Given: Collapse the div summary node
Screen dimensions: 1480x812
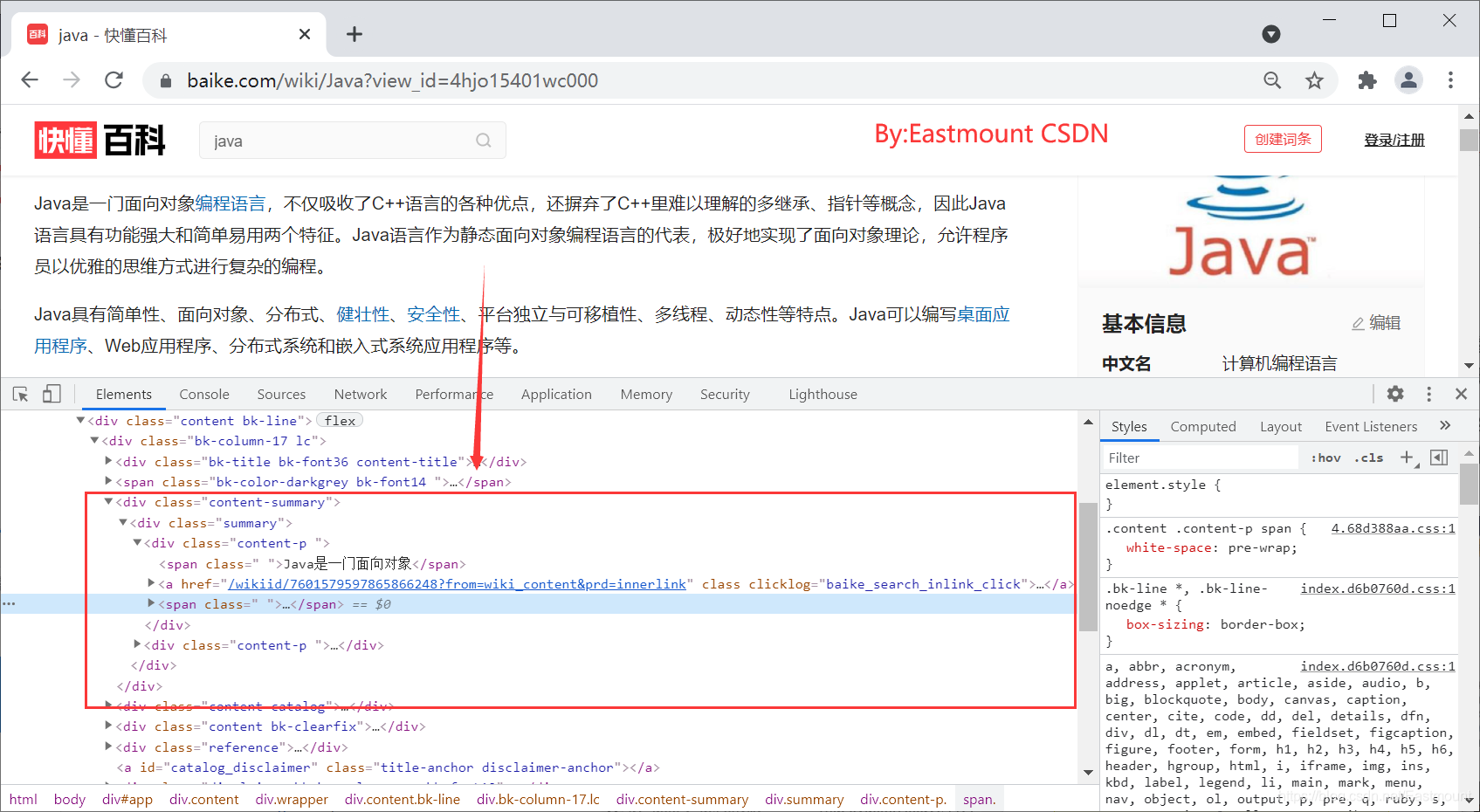Looking at the screenshot, I should point(122,522).
